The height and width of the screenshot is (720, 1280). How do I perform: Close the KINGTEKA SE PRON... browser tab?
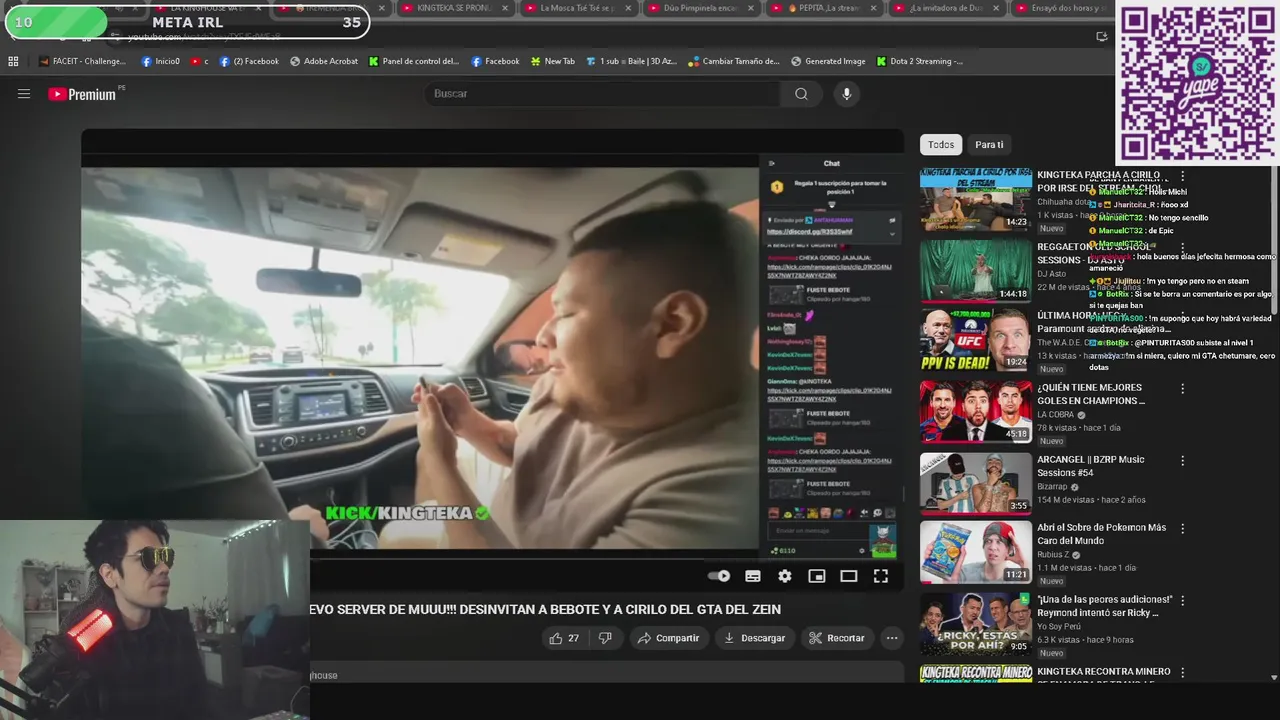pyautogui.click(x=504, y=8)
